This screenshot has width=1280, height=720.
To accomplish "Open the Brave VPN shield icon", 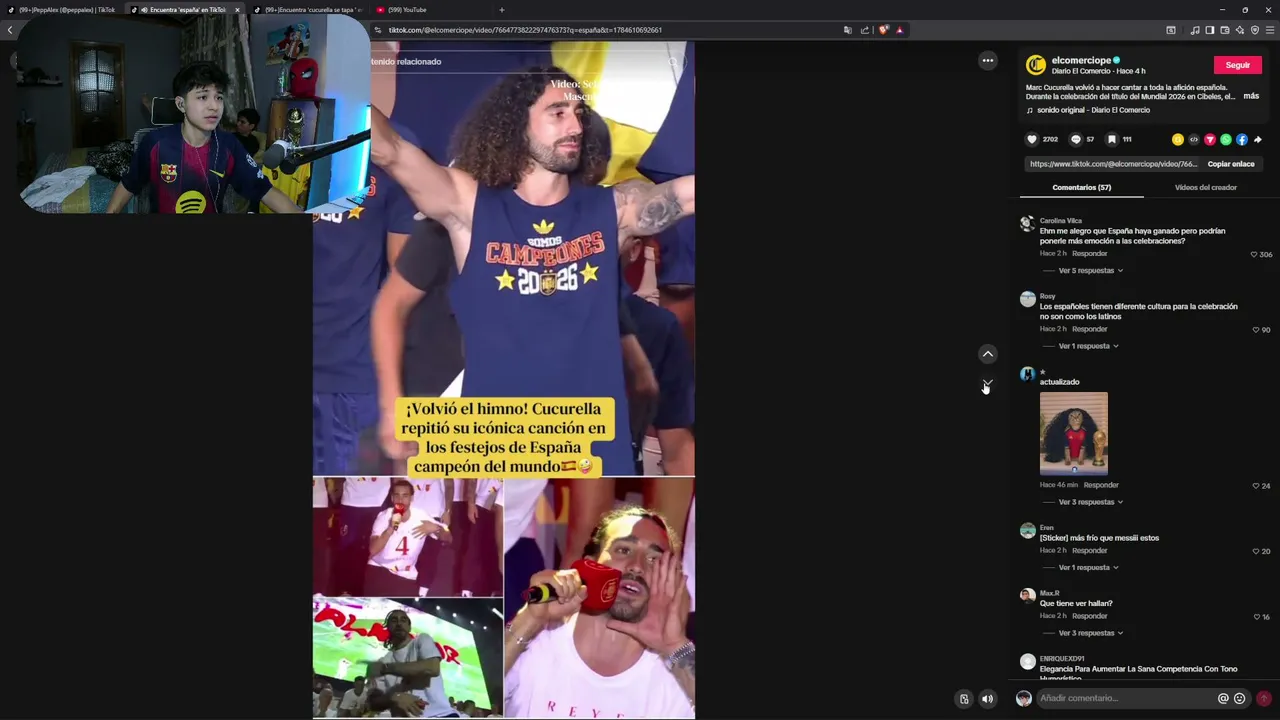I will point(1255,30).
